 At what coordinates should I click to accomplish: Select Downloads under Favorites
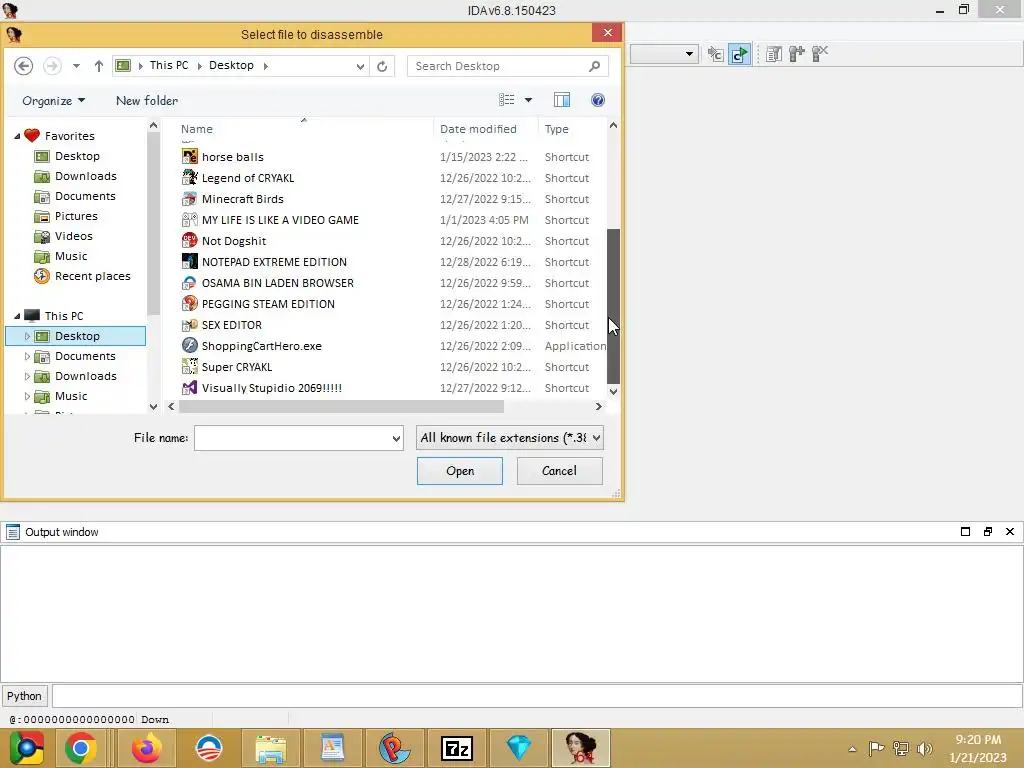click(x=86, y=176)
